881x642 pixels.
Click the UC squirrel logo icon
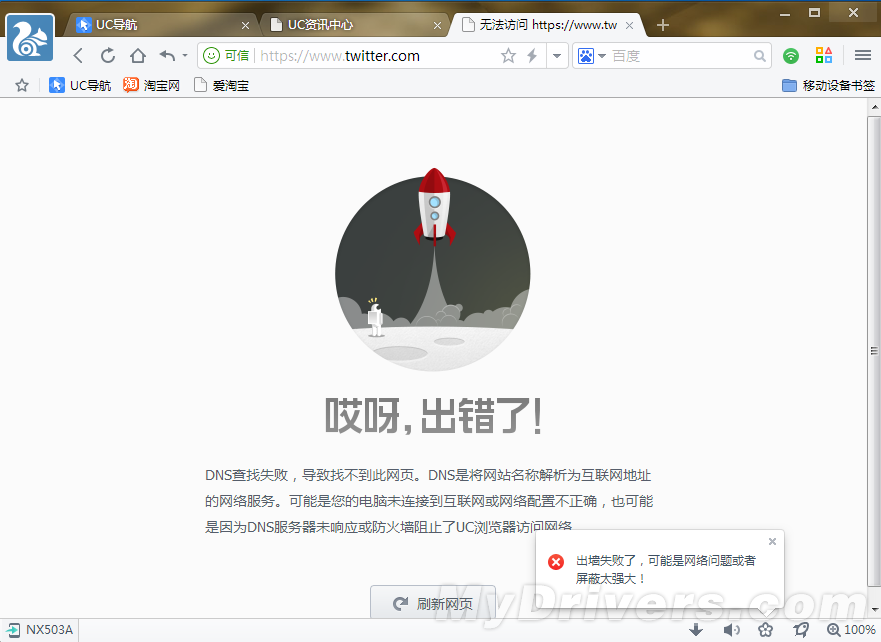click(30, 38)
